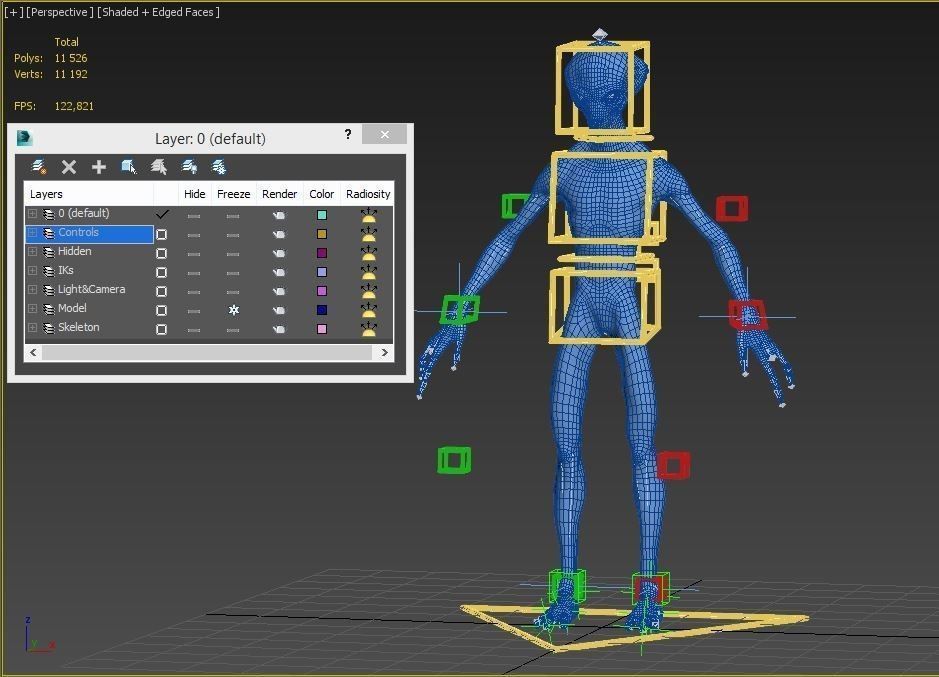Click the Add Selected Objects to Layer icon
The image size is (939, 677).
tap(98, 166)
